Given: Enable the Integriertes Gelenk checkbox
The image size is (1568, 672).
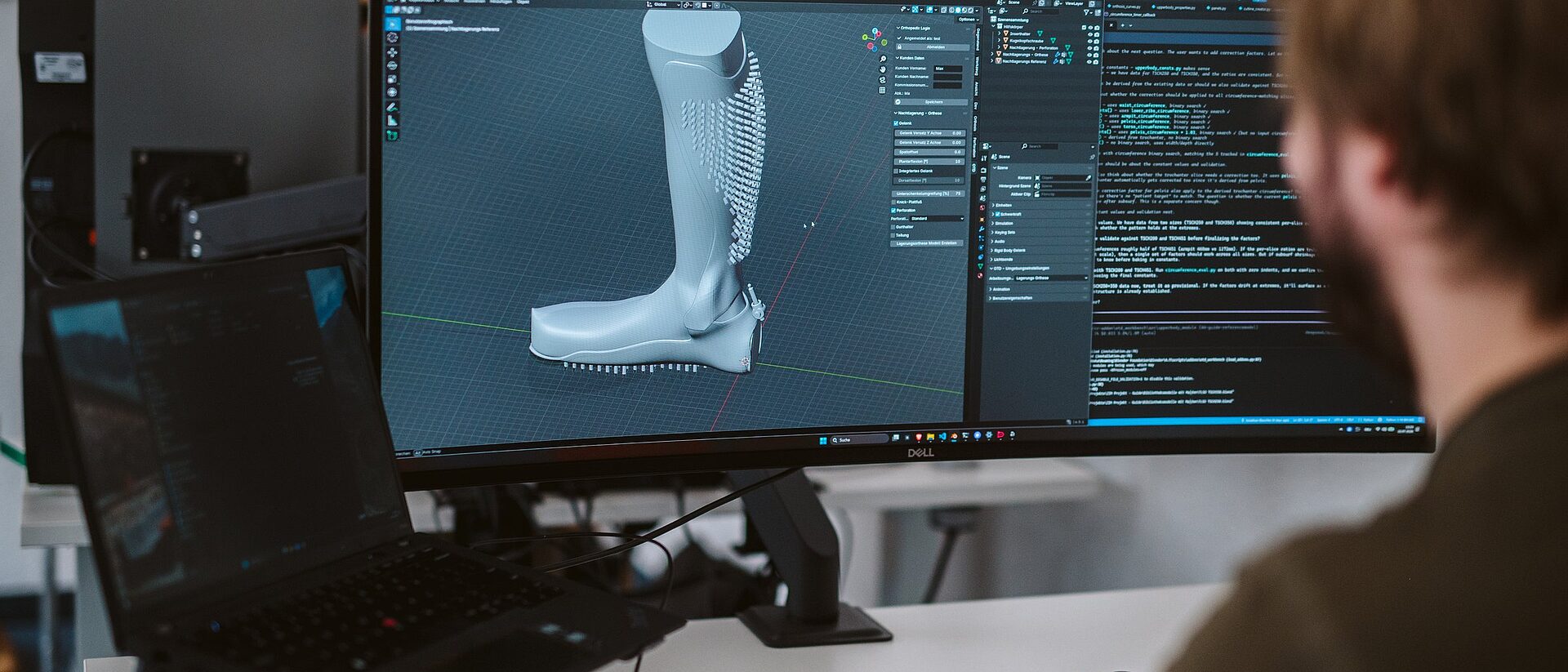Looking at the screenshot, I should pos(896,171).
